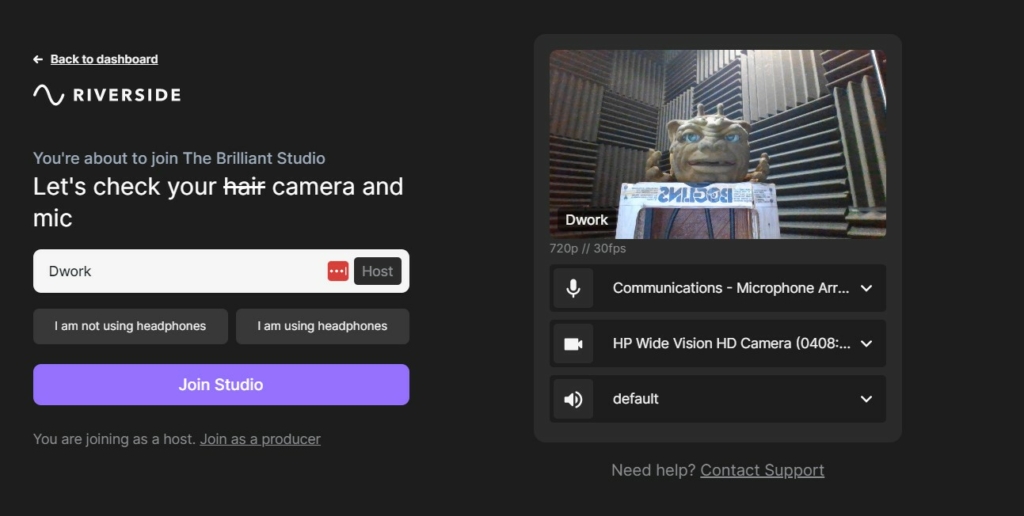Click the Dwork name input field
The height and width of the screenshot is (516, 1024).
pyautogui.click(x=180, y=271)
